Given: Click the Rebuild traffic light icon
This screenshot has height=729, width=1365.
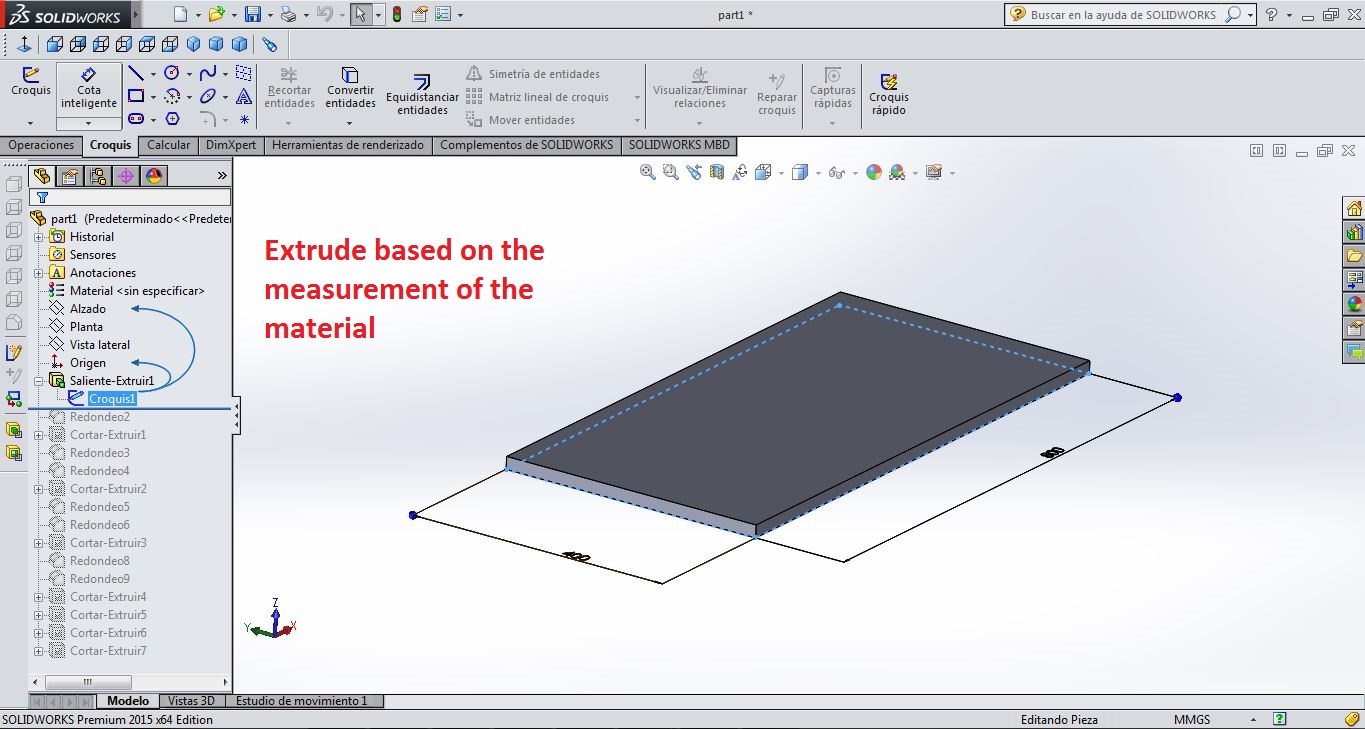Looking at the screenshot, I should [x=397, y=14].
